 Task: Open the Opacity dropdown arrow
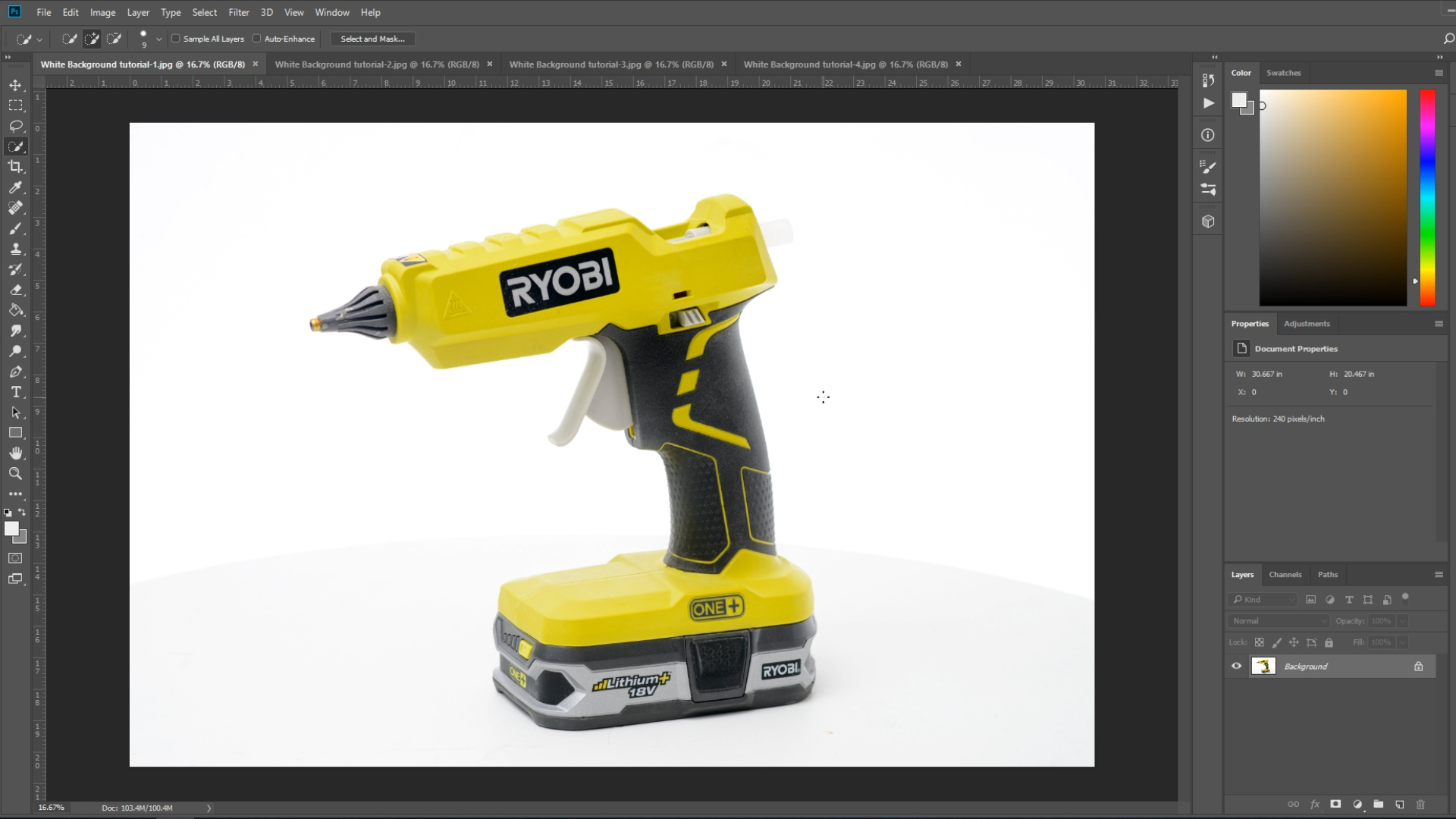point(1403,620)
